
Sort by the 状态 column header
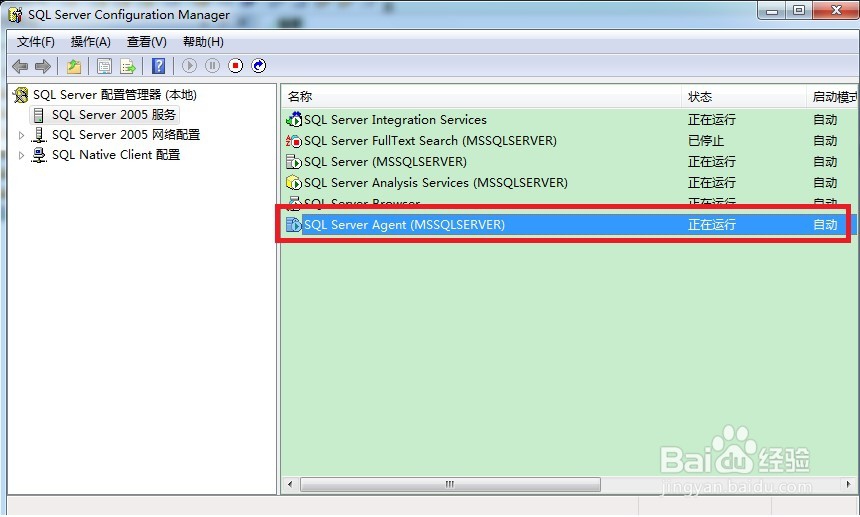click(x=744, y=97)
